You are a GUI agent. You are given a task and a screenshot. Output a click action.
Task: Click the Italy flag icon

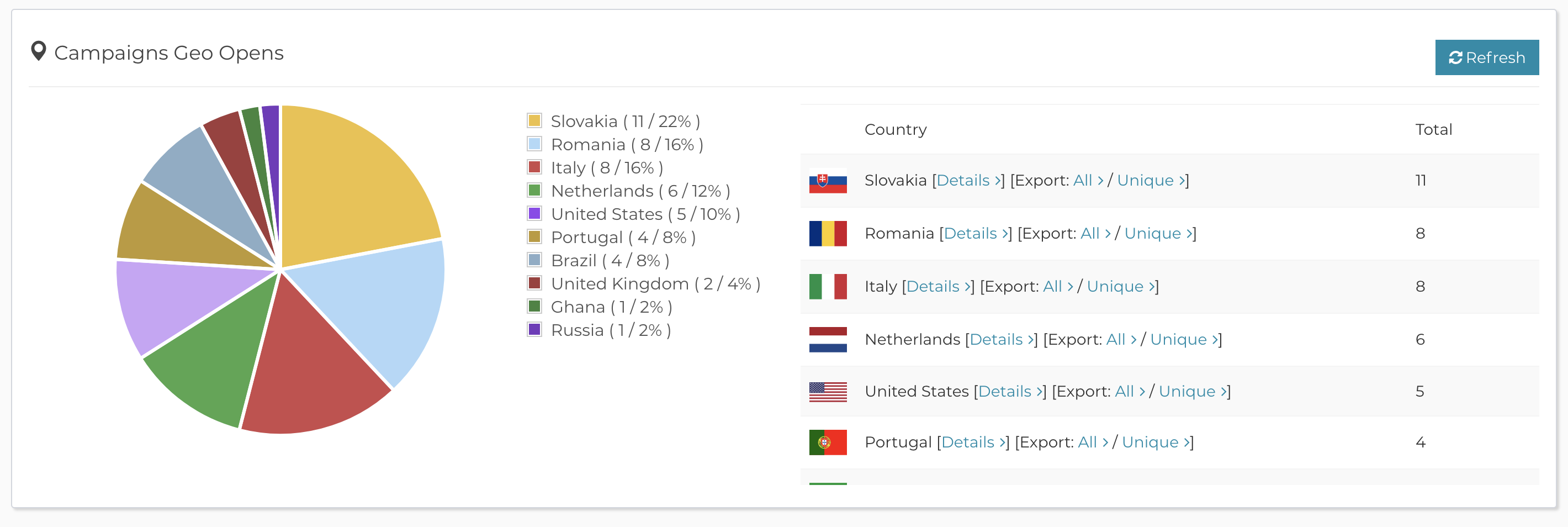827,286
